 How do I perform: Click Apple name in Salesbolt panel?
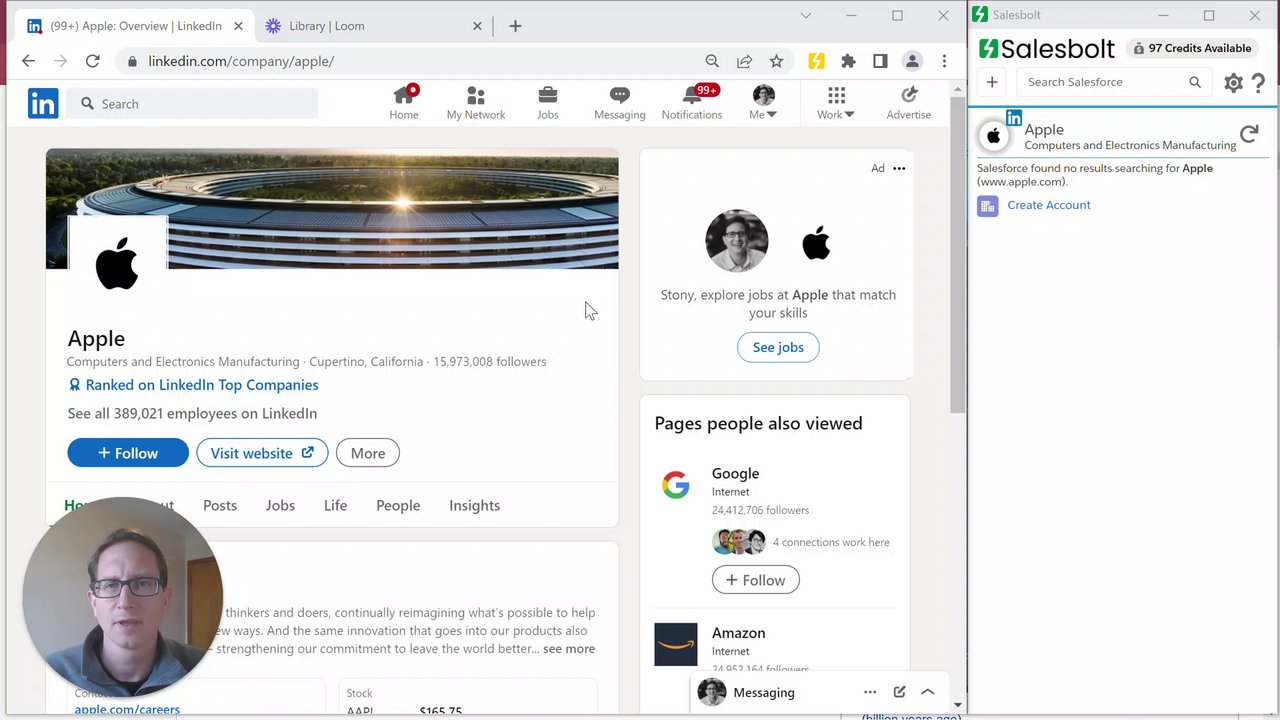click(1044, 129)
